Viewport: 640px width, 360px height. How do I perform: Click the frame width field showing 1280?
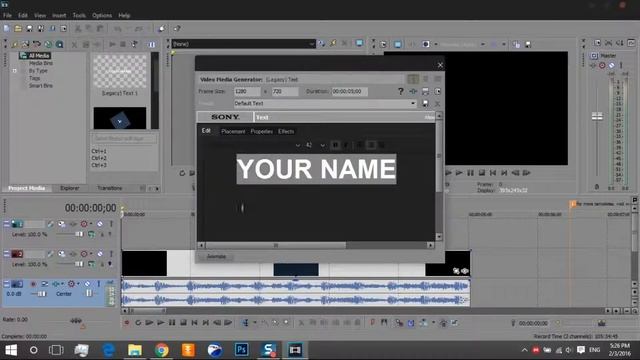247,91
